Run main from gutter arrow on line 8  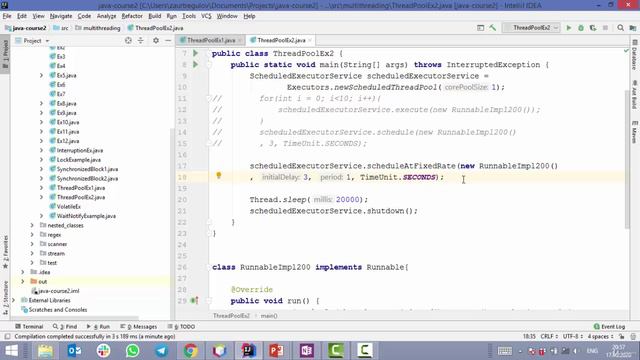pyautogui.click(x=196, y=64)
